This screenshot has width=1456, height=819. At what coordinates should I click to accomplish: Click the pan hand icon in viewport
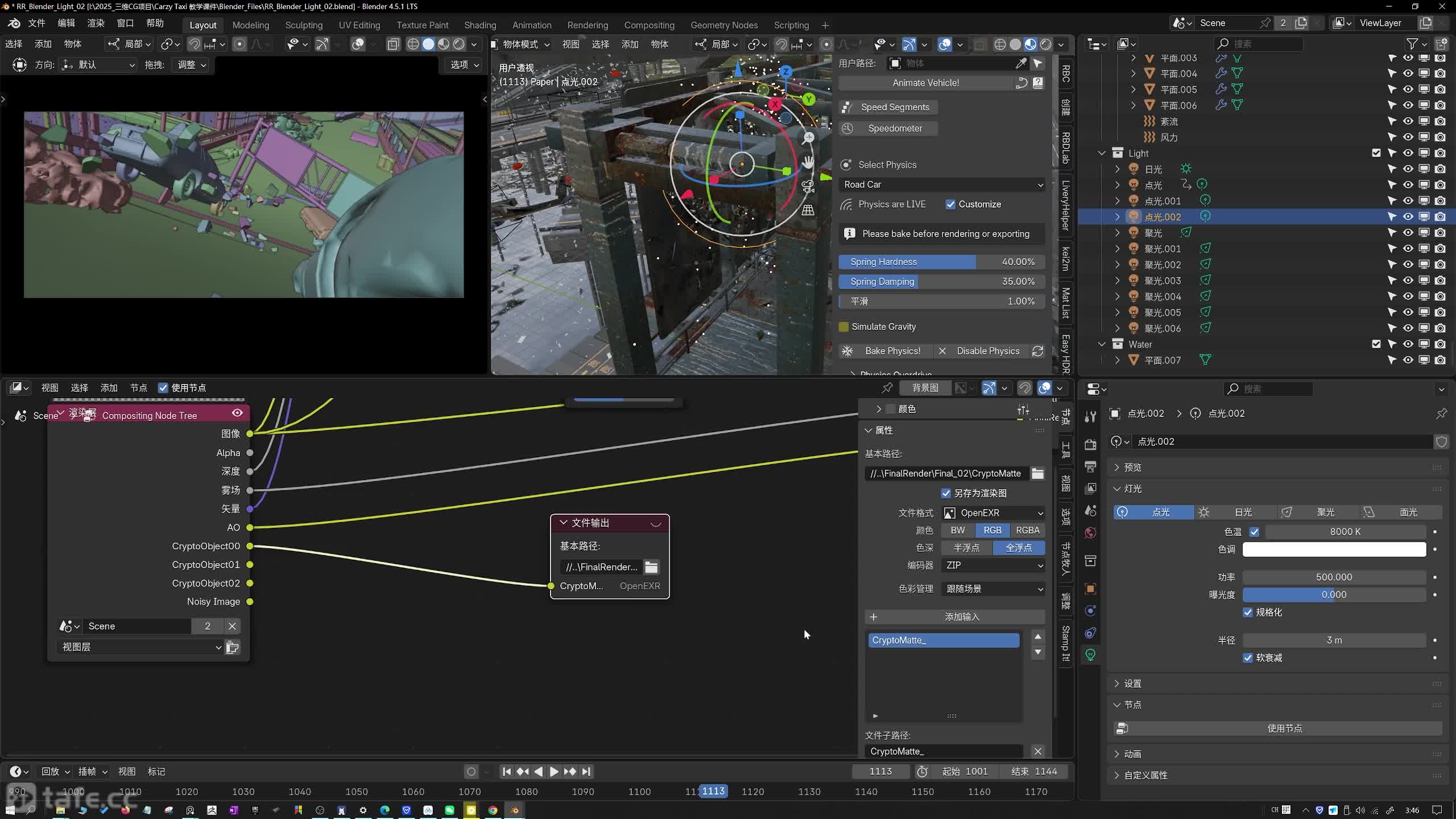click(x=808, y=163)
